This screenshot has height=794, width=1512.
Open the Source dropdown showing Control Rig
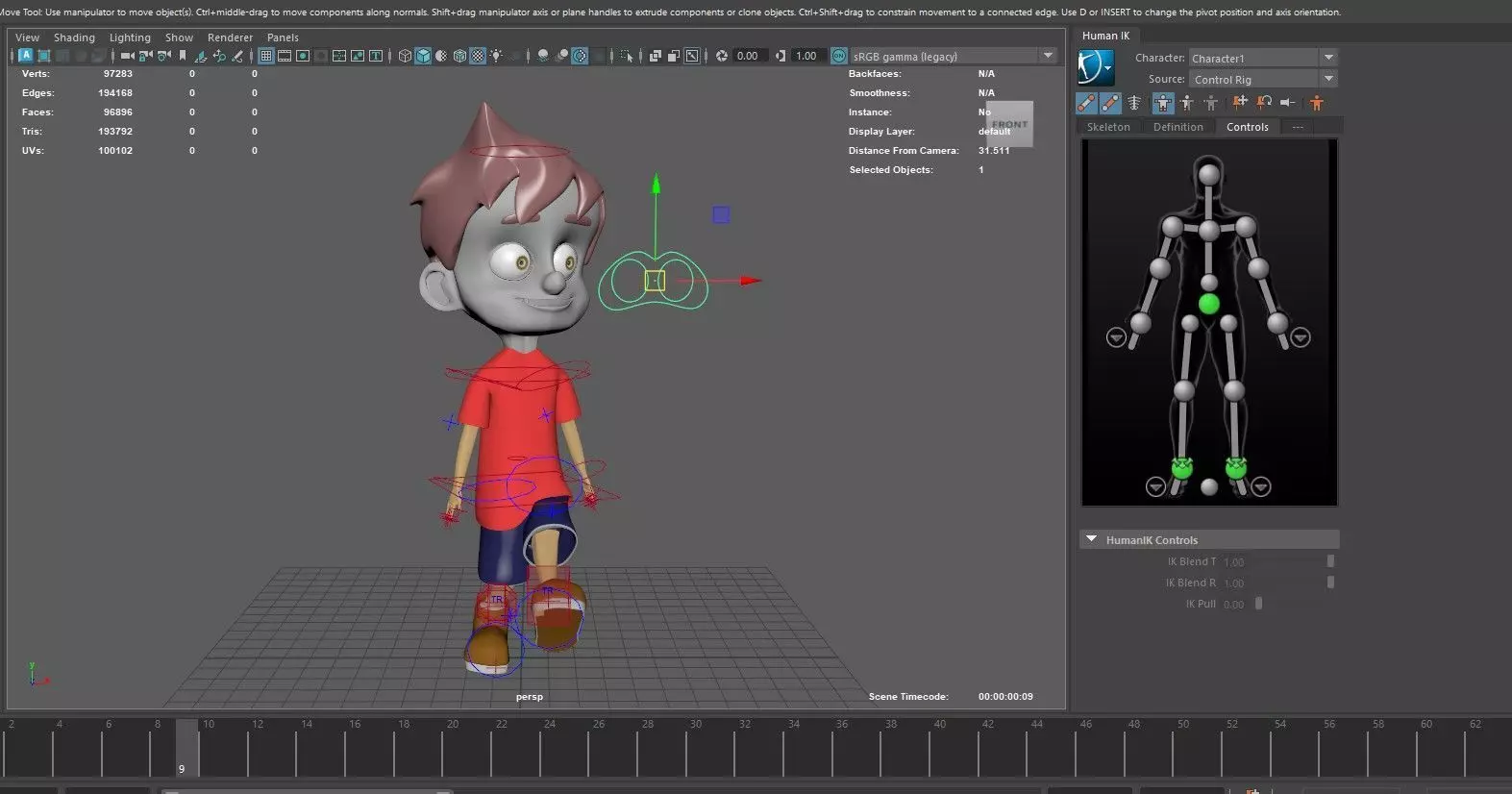[1263, 79]
